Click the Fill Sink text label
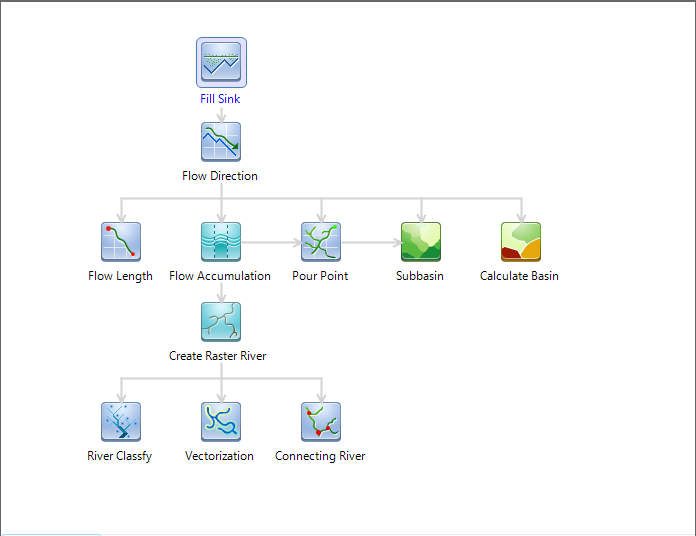 point(220,99)
